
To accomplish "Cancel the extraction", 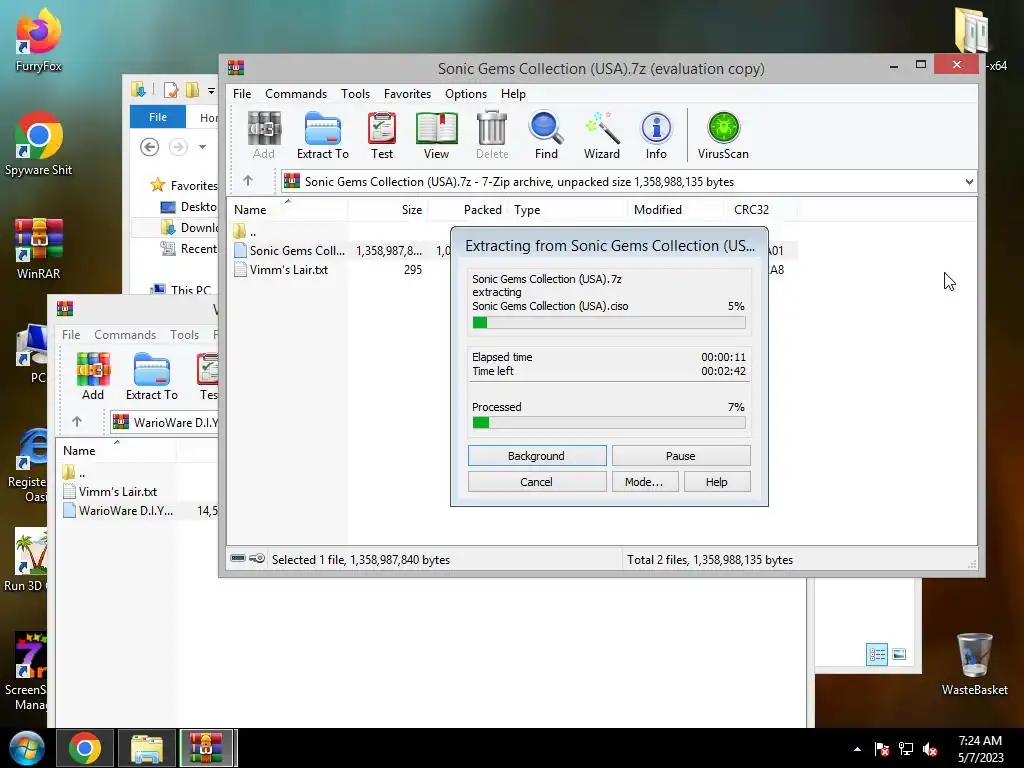I will coord(537,481).
